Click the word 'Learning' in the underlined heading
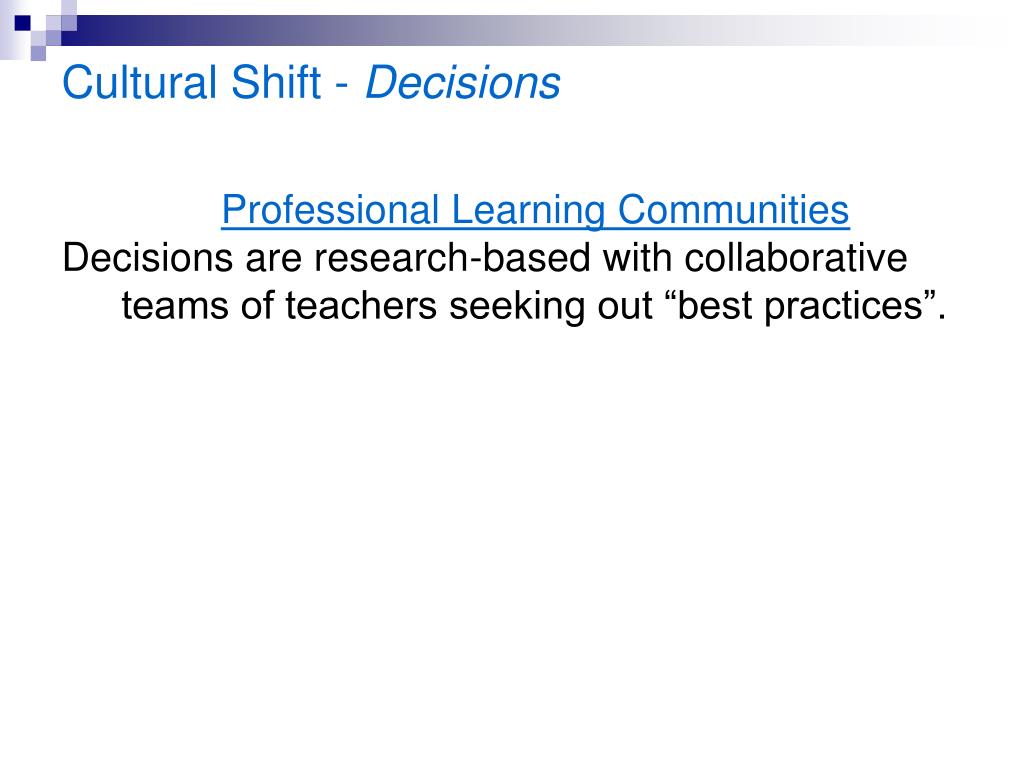 (528, 212)
